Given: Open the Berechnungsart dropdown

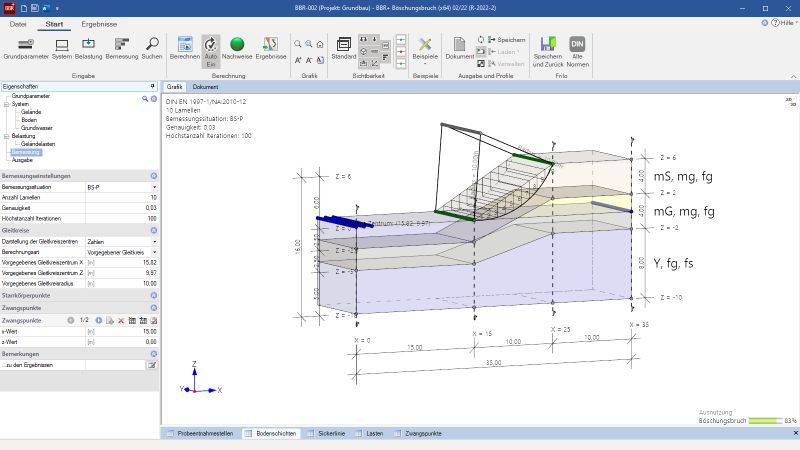Looking at the screenshot, I should (155, 253).
